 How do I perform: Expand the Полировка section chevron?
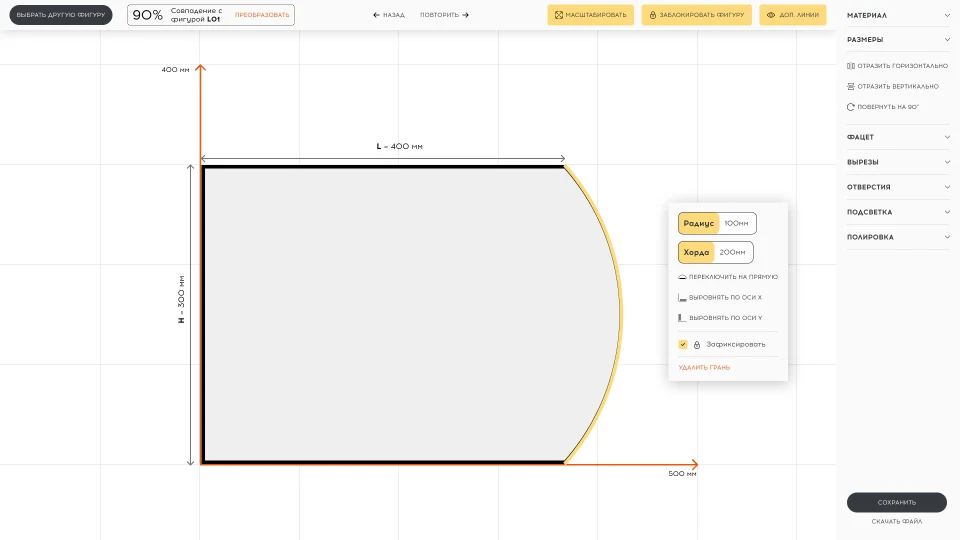(x=947, y=237)
